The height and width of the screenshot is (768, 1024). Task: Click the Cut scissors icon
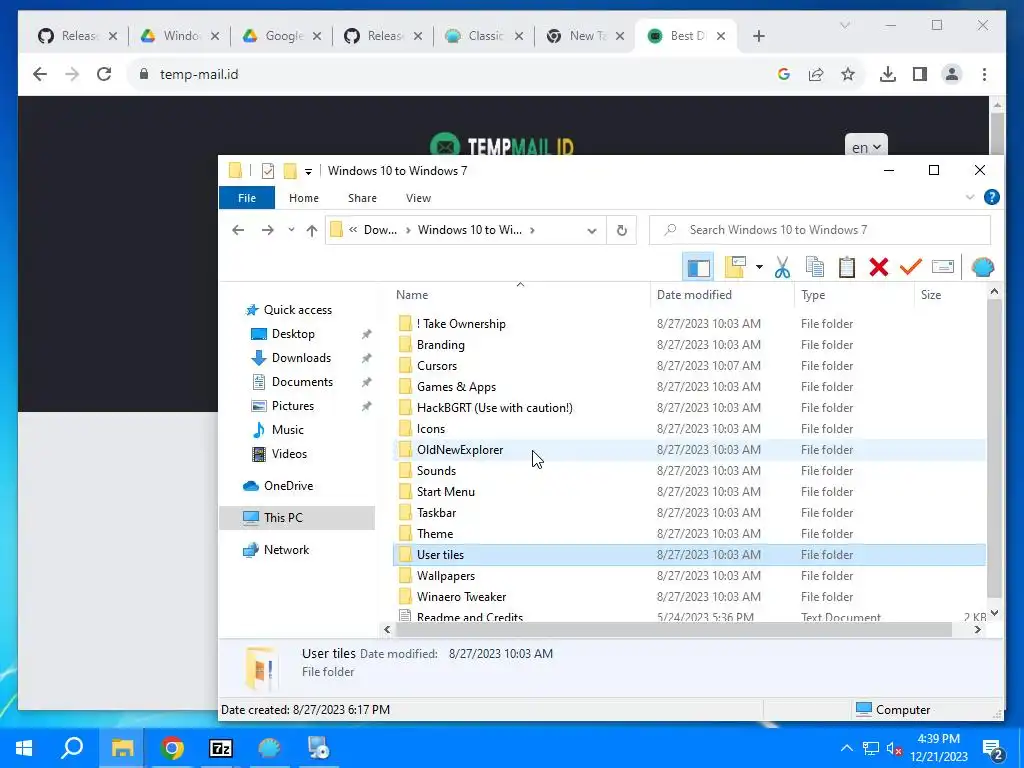782,267
